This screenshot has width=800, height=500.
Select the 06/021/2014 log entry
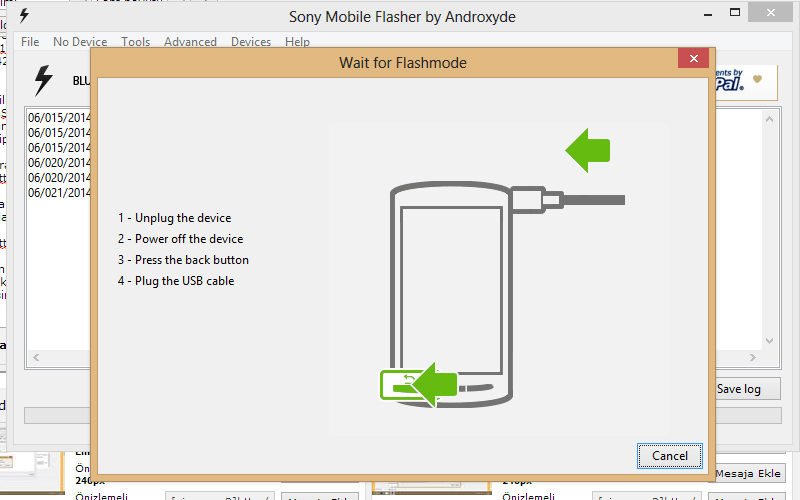(x=59, y=193)
